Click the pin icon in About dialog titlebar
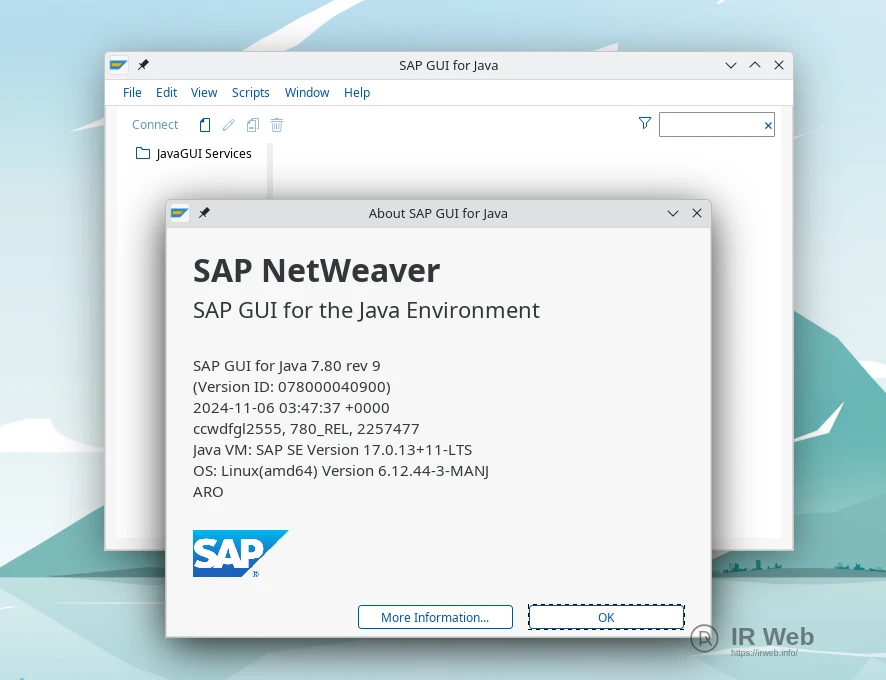This screenshot has height=680, width=886. tap(204, 213)
